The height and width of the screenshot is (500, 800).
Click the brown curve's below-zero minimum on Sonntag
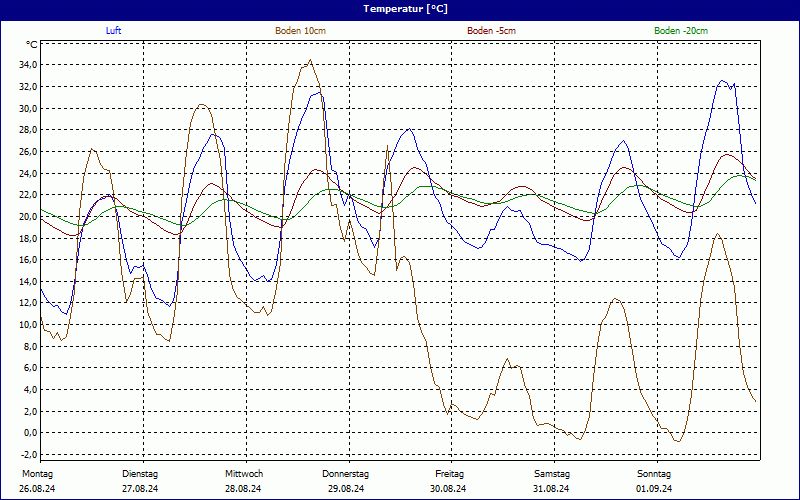pos(678,441)
